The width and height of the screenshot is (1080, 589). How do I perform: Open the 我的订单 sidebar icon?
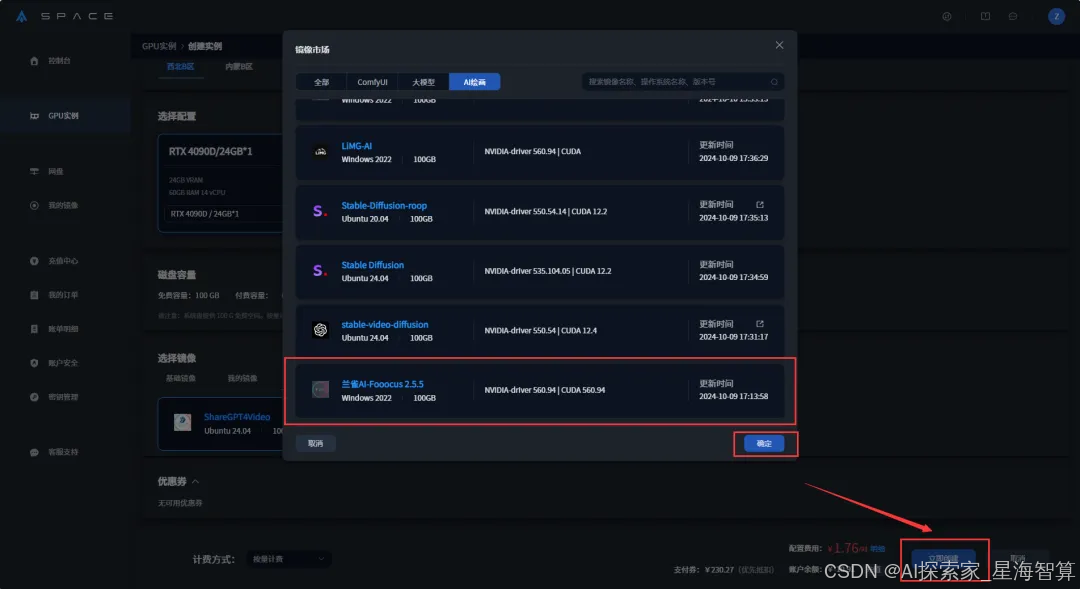tap(34, 295)
